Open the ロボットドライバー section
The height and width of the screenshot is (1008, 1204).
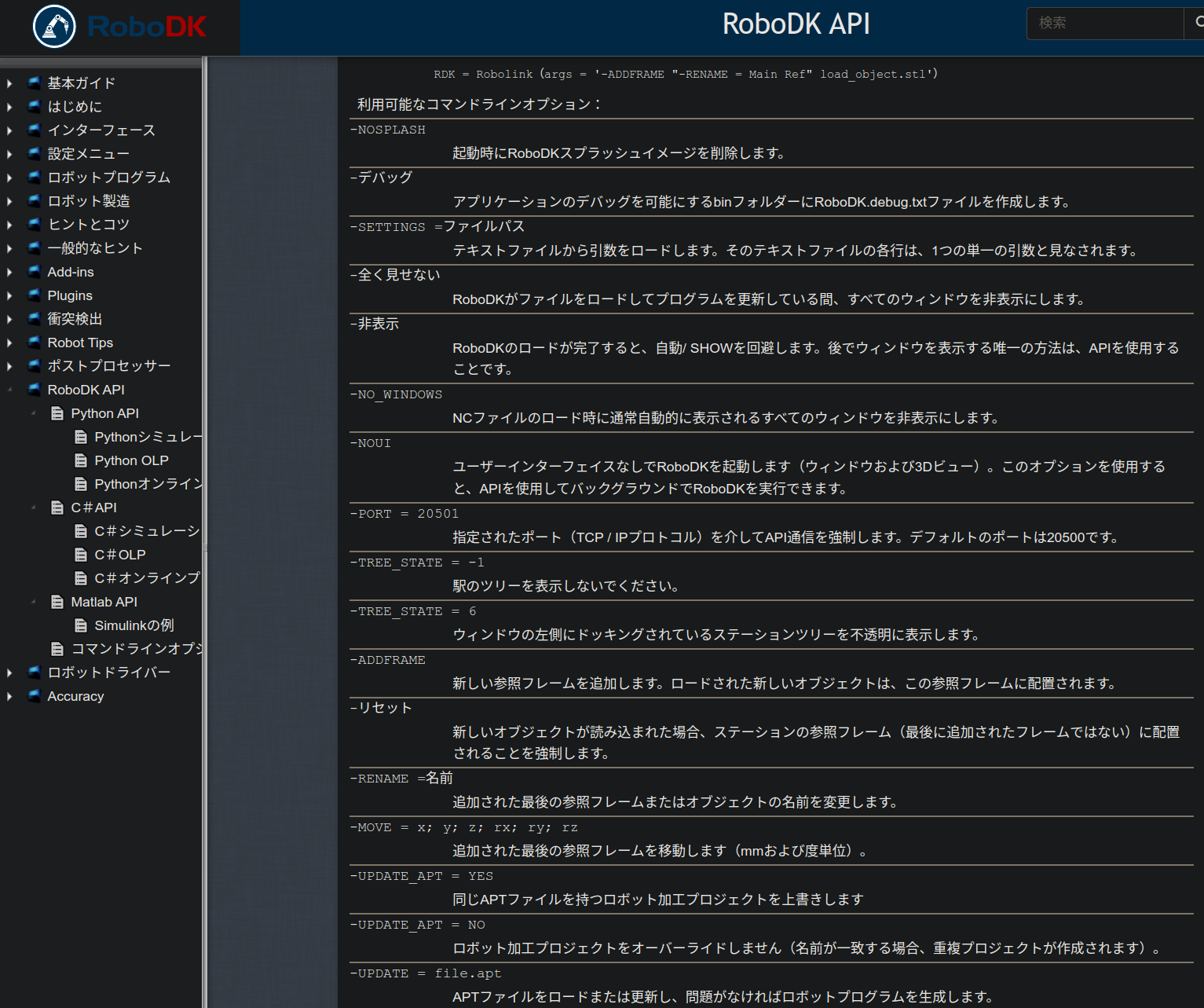pyautogui.click(x=108, y=673)
